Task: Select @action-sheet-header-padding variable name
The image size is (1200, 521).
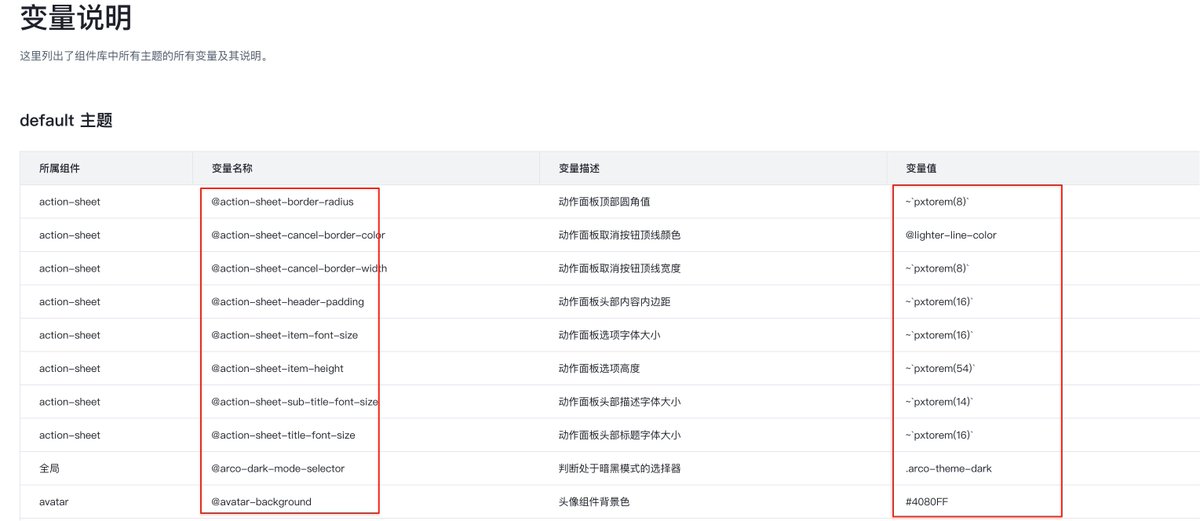Action: [288, 302]
